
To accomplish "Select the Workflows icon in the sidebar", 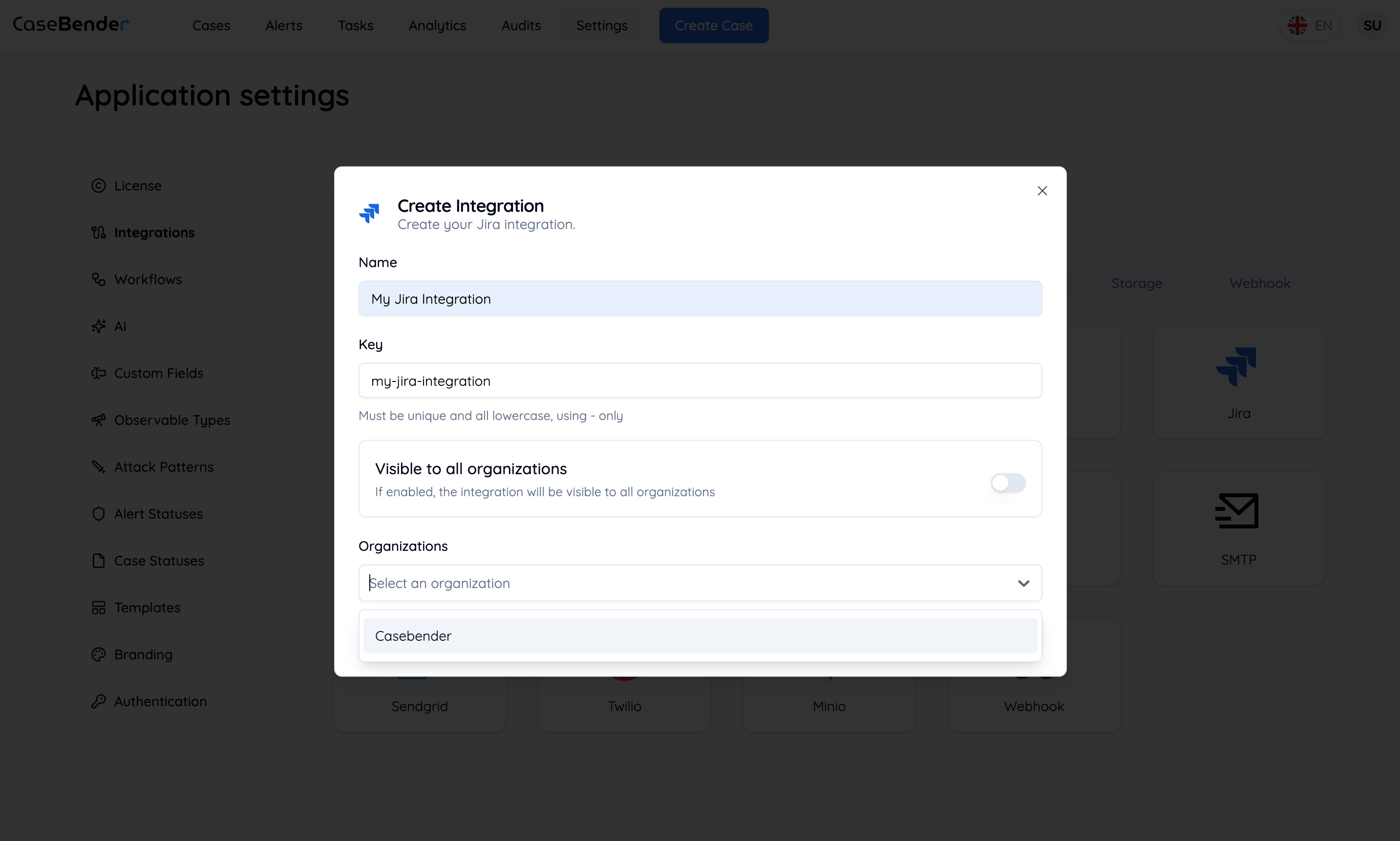I will coord(99,279).
